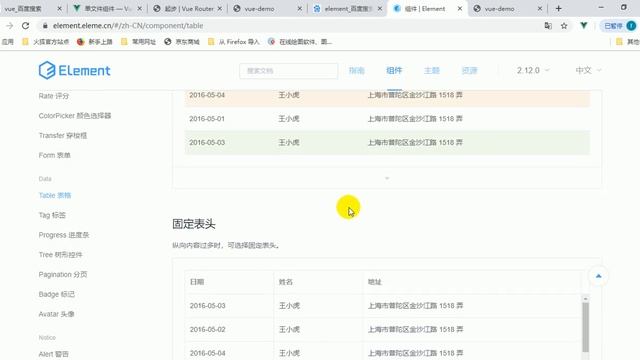This screenshot has width=640, height=360.
Task: Open Table 表格 in the sidebar
Action: (x=55, y=196)
